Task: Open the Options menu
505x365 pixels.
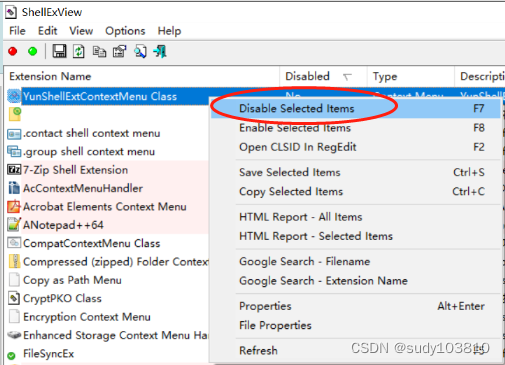Action: [x=125, y=31]
